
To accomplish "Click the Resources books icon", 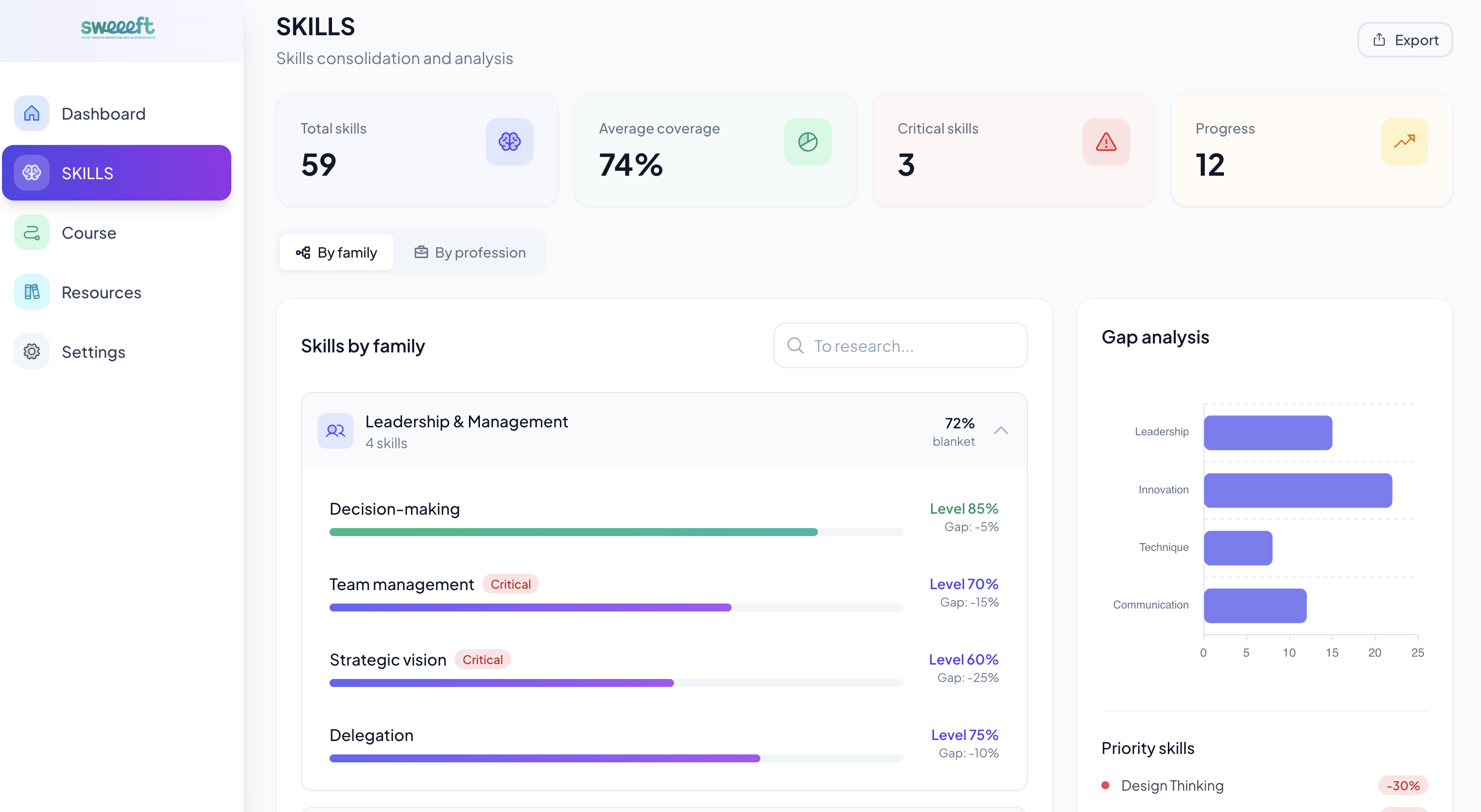I will 32,292.
